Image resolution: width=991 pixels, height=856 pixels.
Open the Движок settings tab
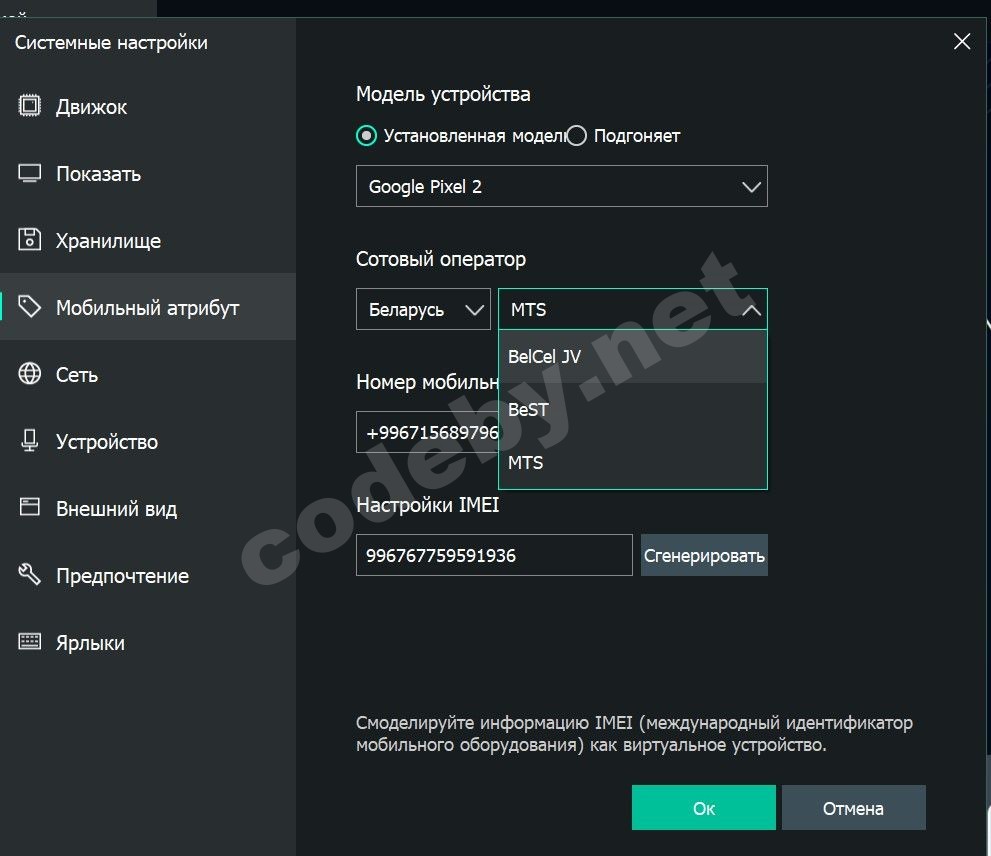pos(148,106)
